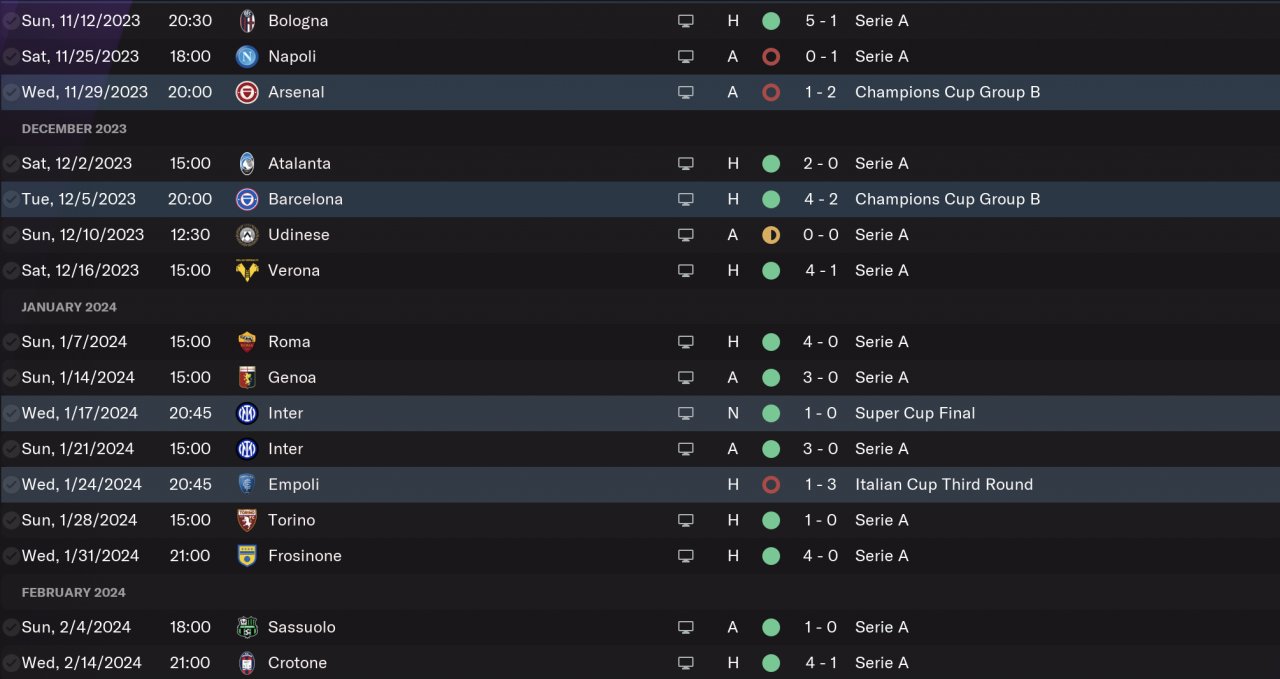Click the Roma club crest

pyautogui.click(x=247, y=342)
